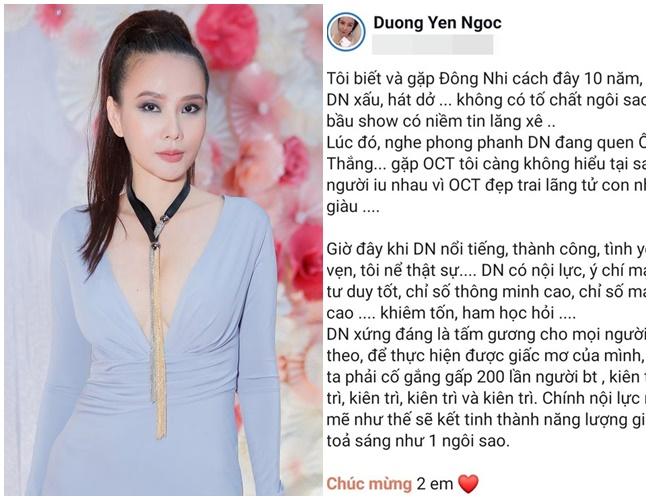Click the text 2 em beside the heart
This screenshot has width=650, height=500.
point(435,484)
